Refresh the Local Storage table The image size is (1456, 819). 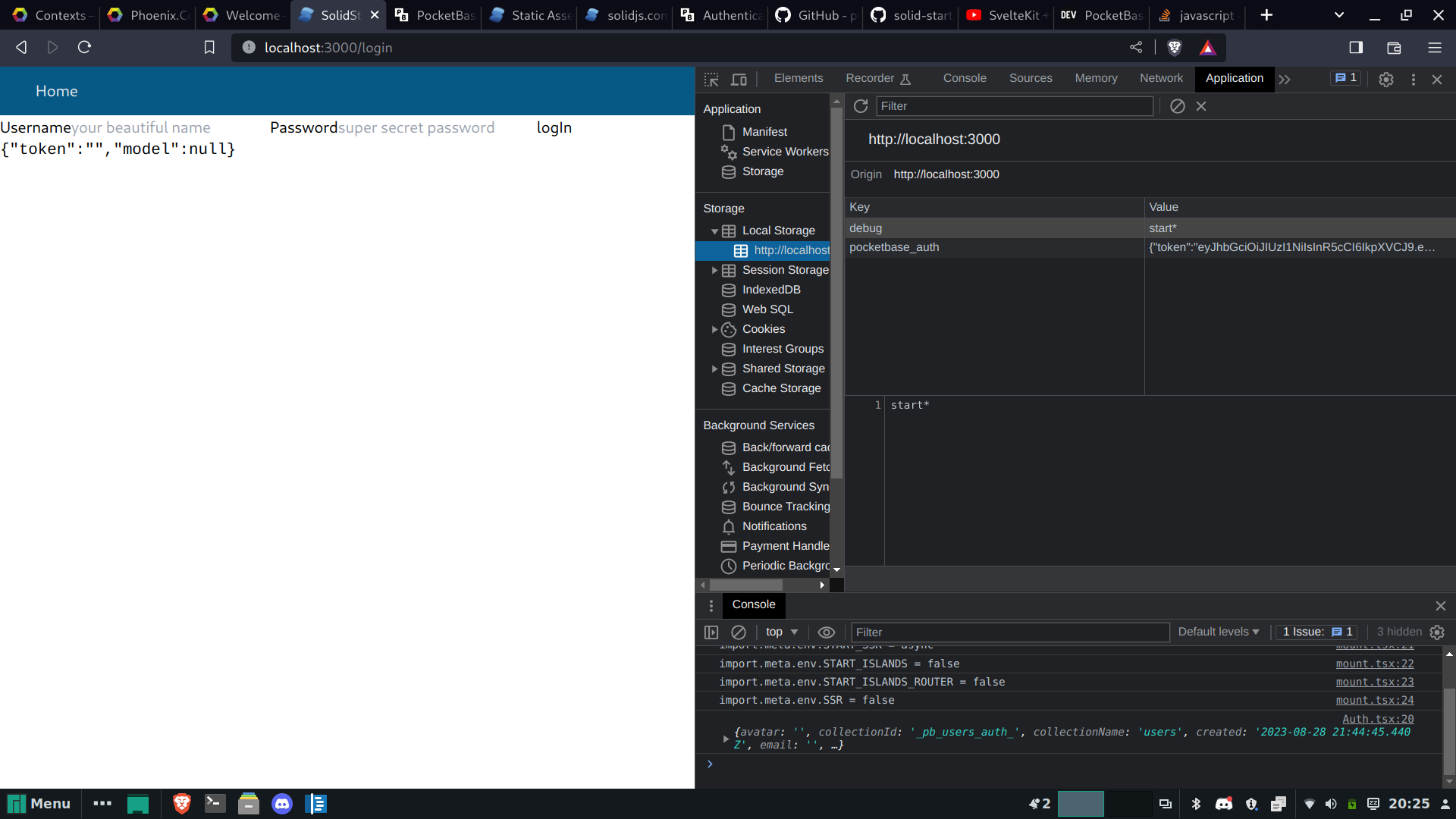tap(861, 106)
